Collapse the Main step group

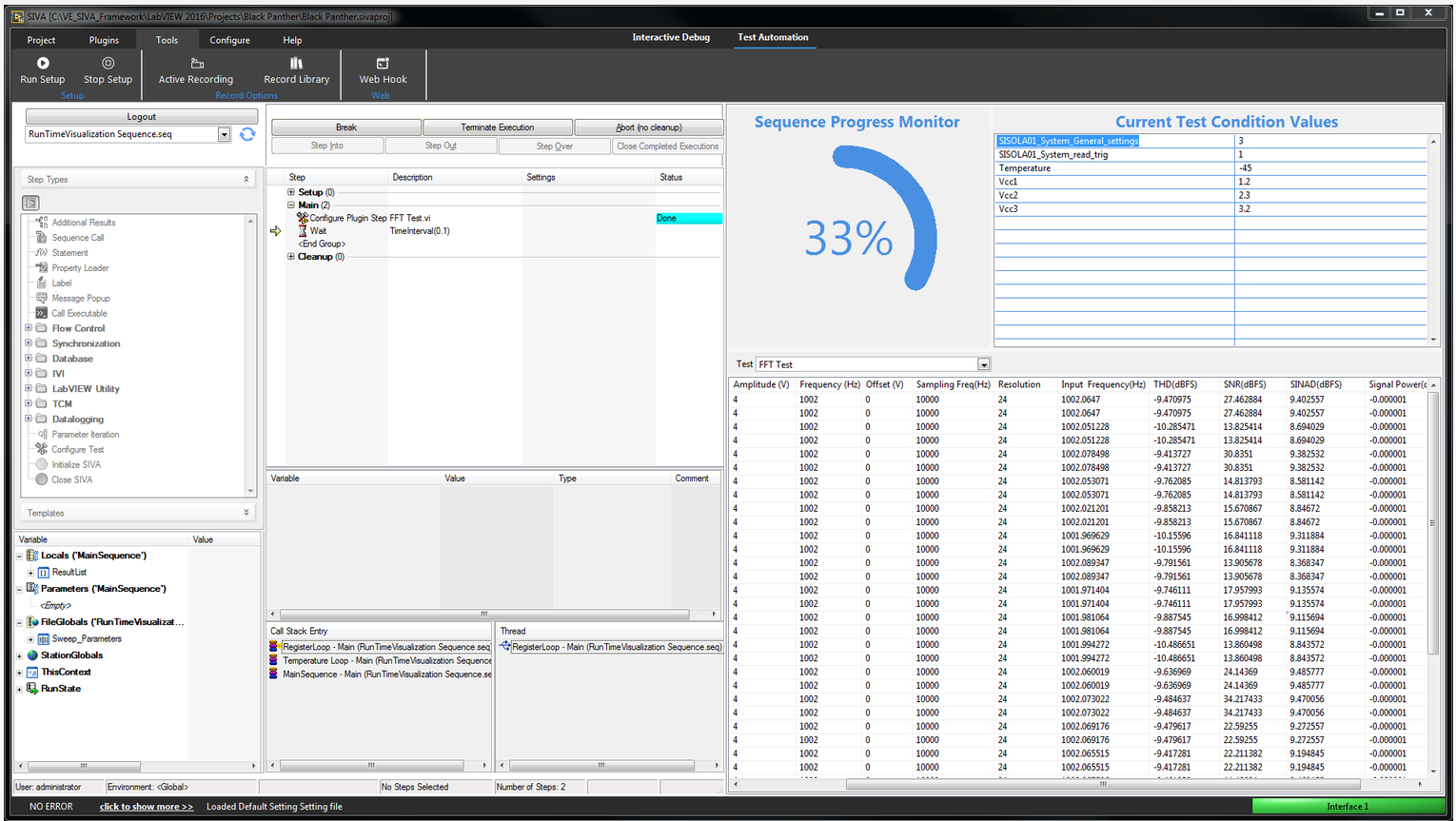pos(291,205)
